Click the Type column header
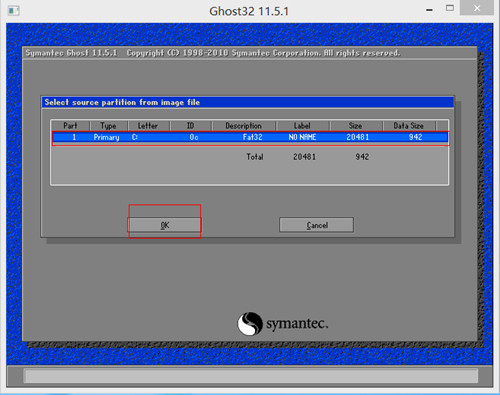Viewport: 500px width, 395px height. click(108, 126)
